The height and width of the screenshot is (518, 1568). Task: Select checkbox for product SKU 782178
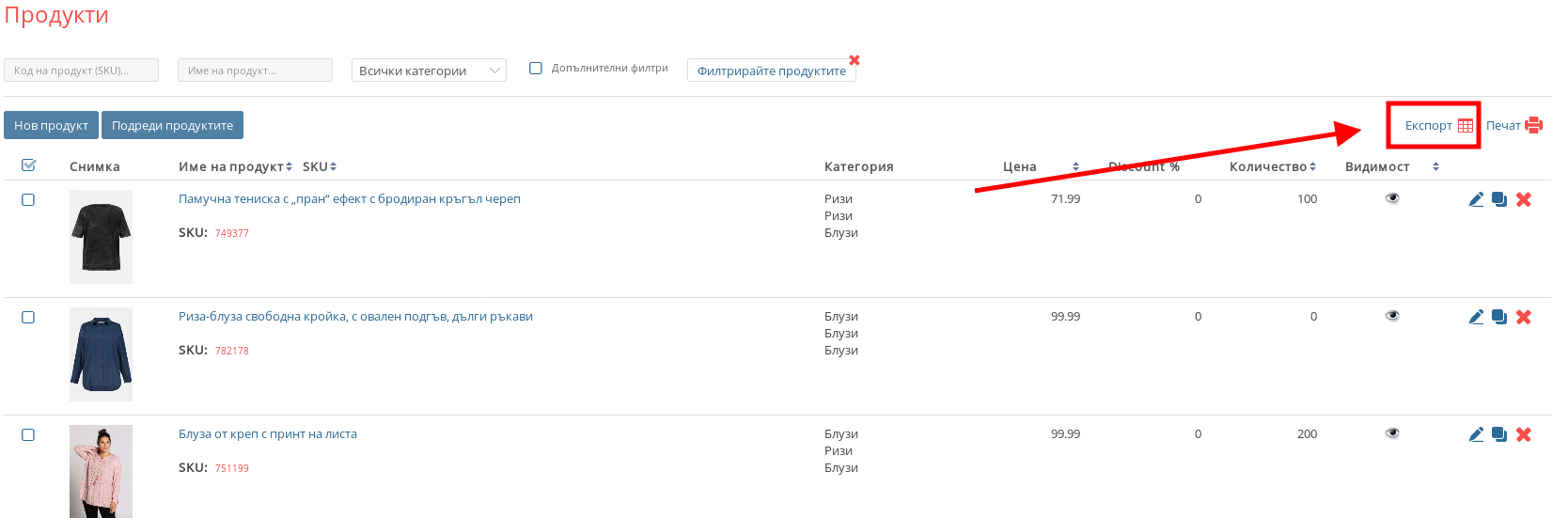(x=28, y=318)
